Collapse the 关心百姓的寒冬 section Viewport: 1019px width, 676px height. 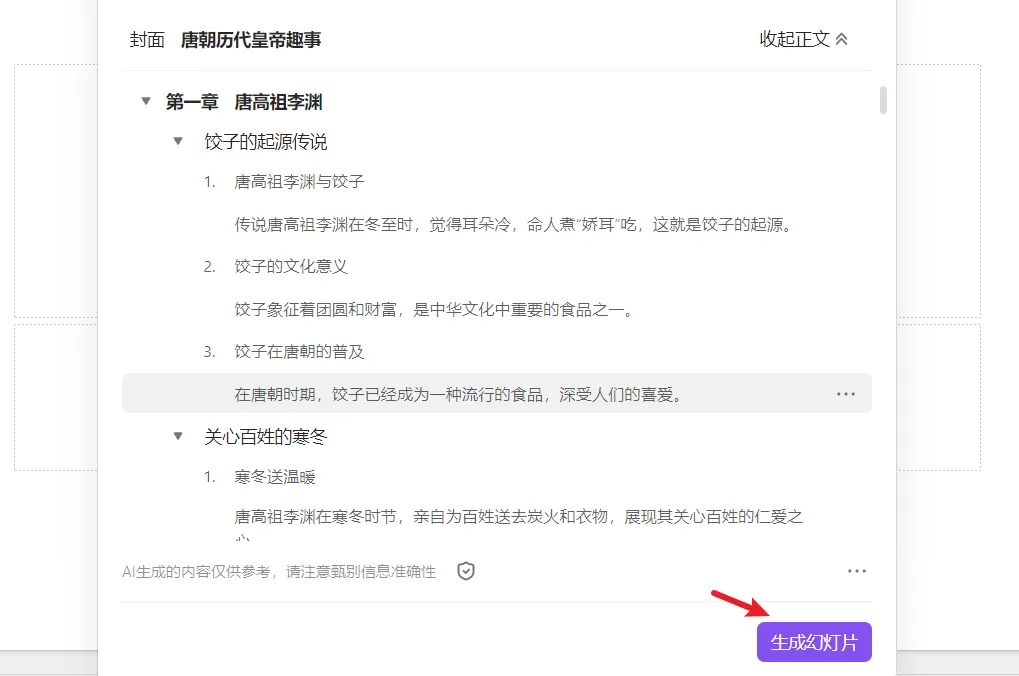tap(177, 436)
